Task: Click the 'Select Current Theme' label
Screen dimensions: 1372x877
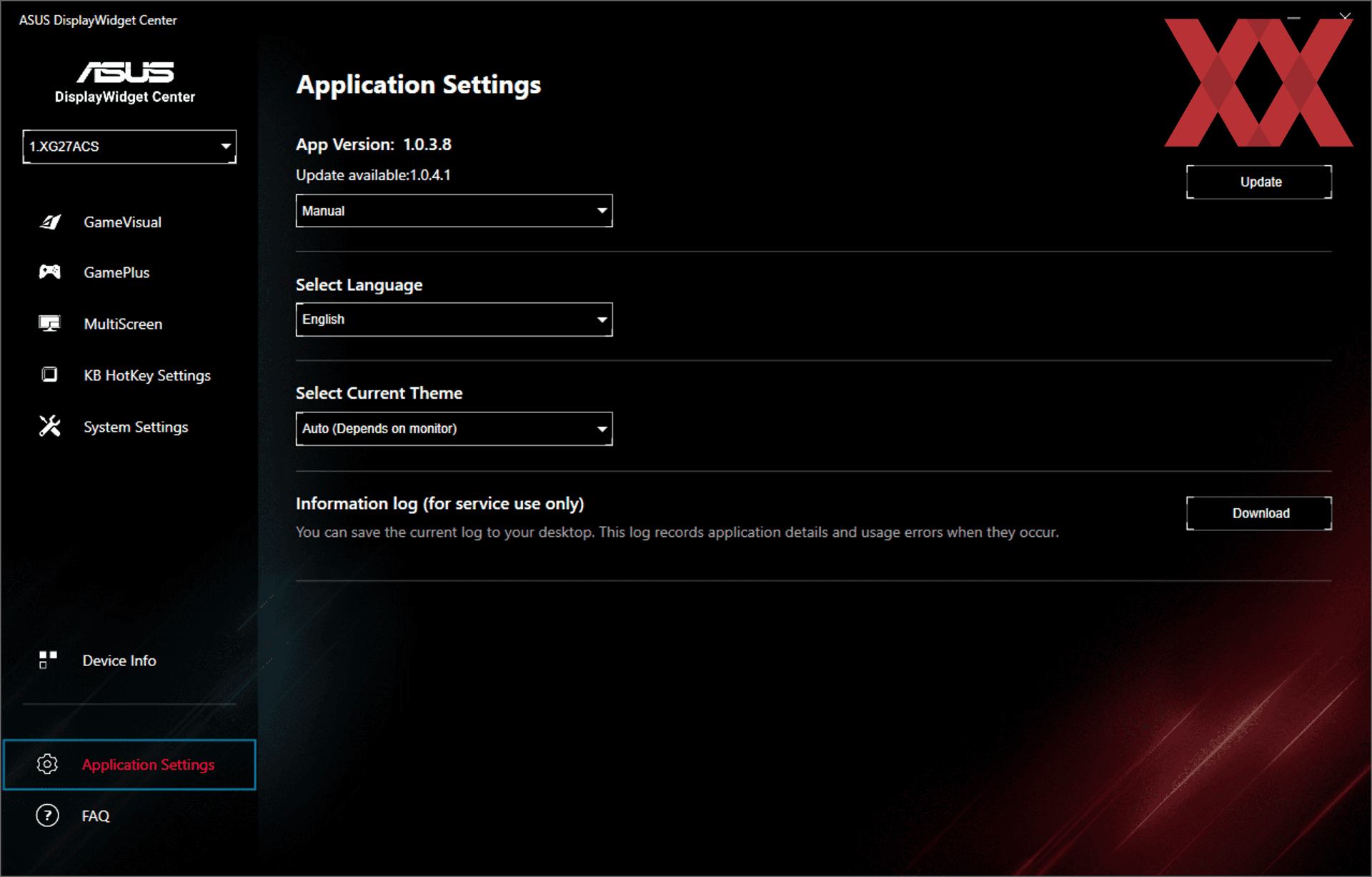Action: 379,393
